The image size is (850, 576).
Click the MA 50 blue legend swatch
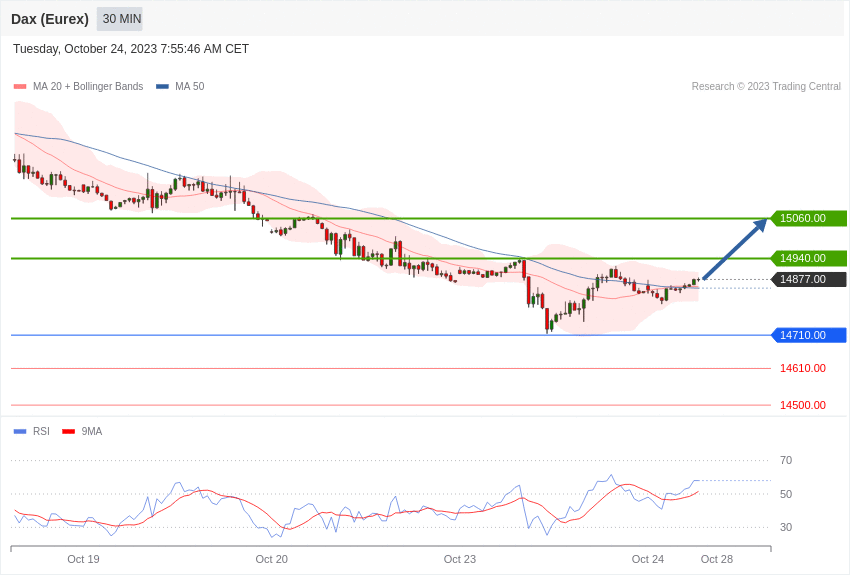pos(162,86)
